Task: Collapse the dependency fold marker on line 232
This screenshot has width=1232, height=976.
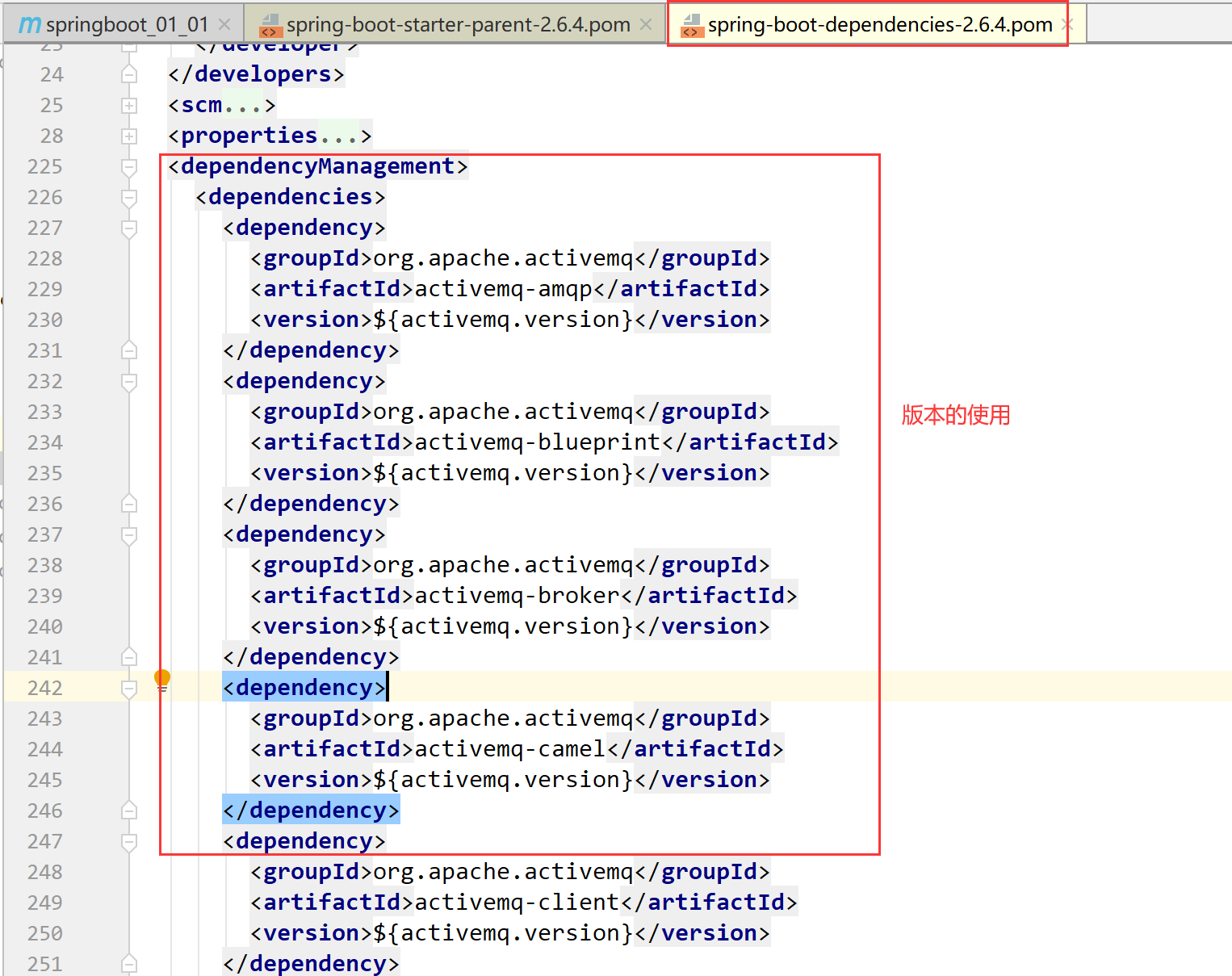Action: coord(128,381)
